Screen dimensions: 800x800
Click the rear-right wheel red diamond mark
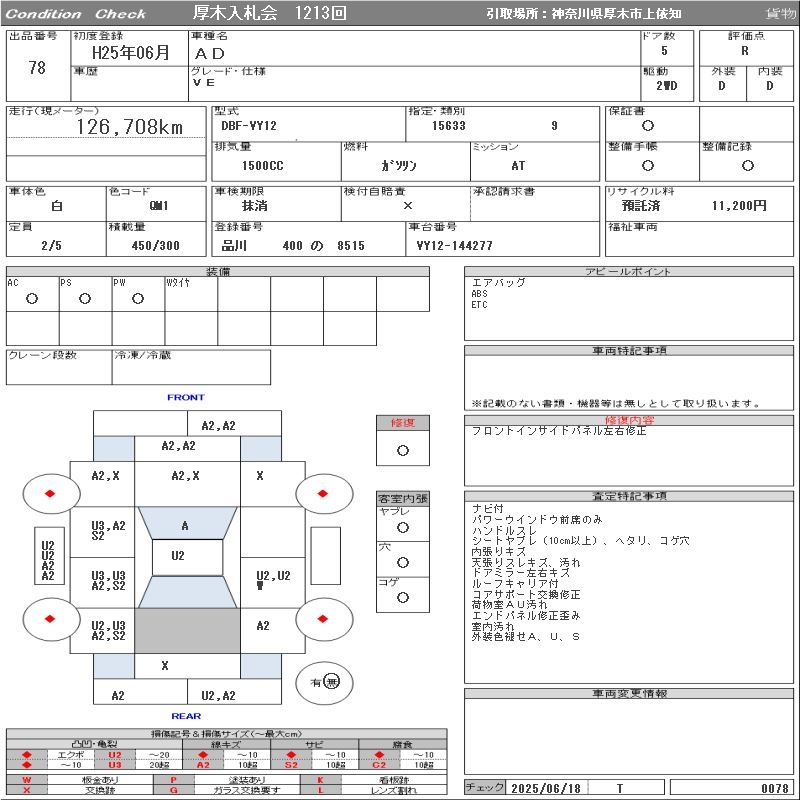[322, 619]
